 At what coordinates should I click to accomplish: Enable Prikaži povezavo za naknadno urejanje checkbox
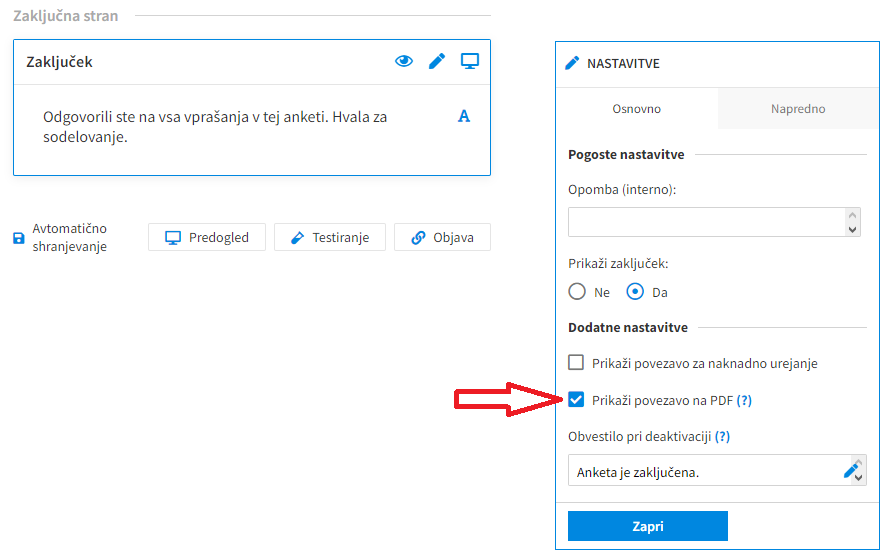coord(576,362)
